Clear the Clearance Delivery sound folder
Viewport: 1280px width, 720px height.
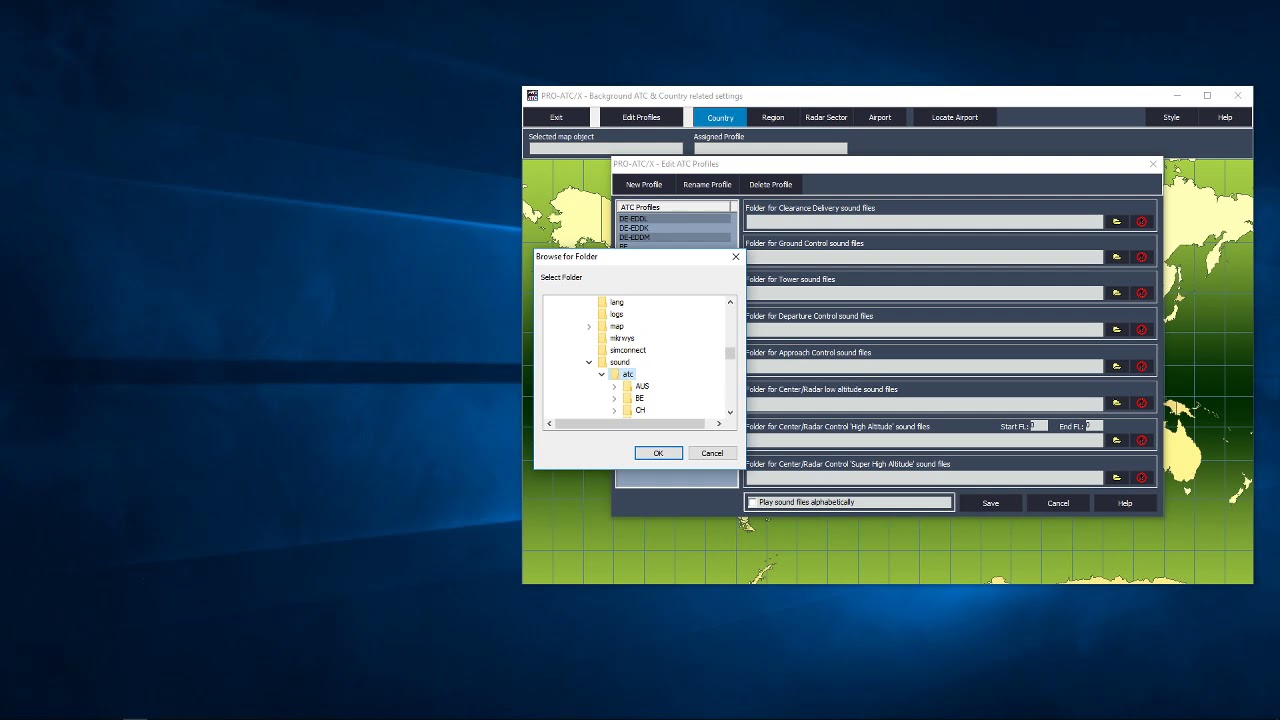tap(1142, 222)
